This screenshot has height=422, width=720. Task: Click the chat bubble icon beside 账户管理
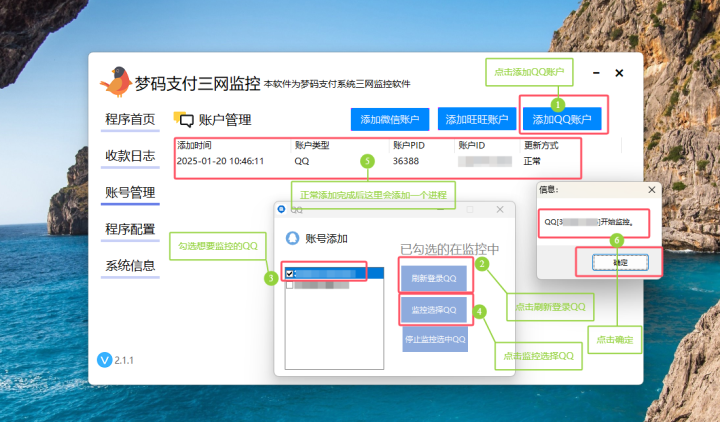pos(184,119)
